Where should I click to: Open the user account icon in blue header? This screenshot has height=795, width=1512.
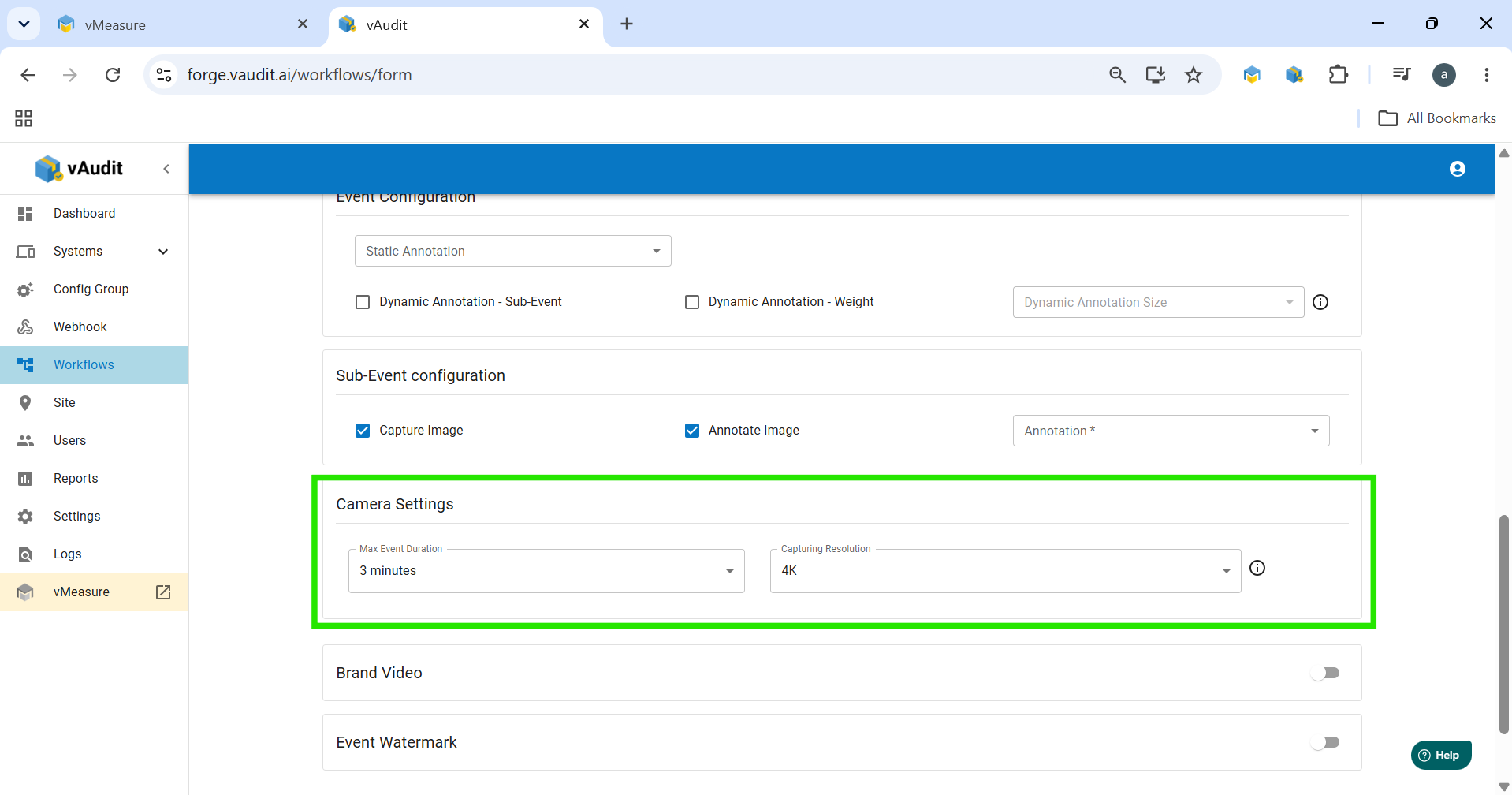click(x=1458, y=169)
